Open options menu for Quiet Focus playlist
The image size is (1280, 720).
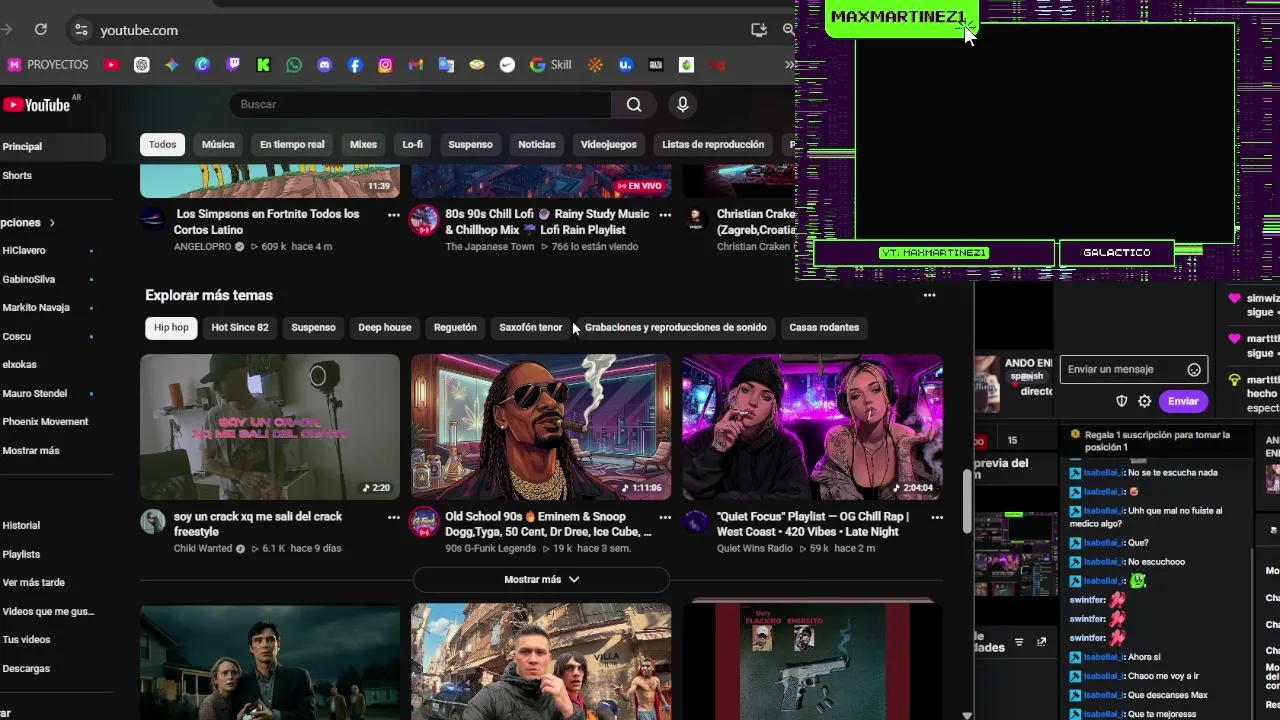pyautogui.click(x=937, y=518)
